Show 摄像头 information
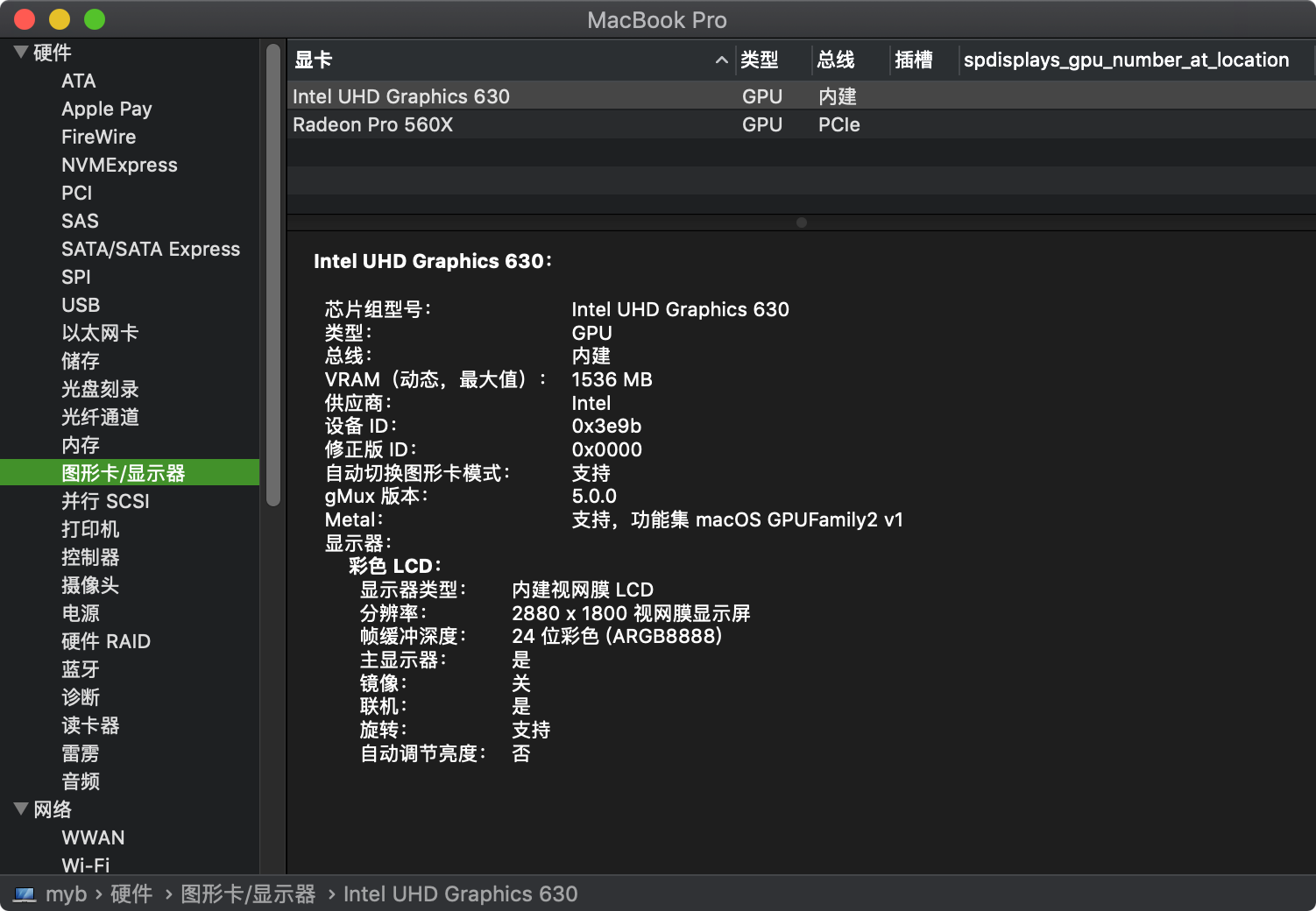Screen dimensions: 1316x911 tap(90, 586)
